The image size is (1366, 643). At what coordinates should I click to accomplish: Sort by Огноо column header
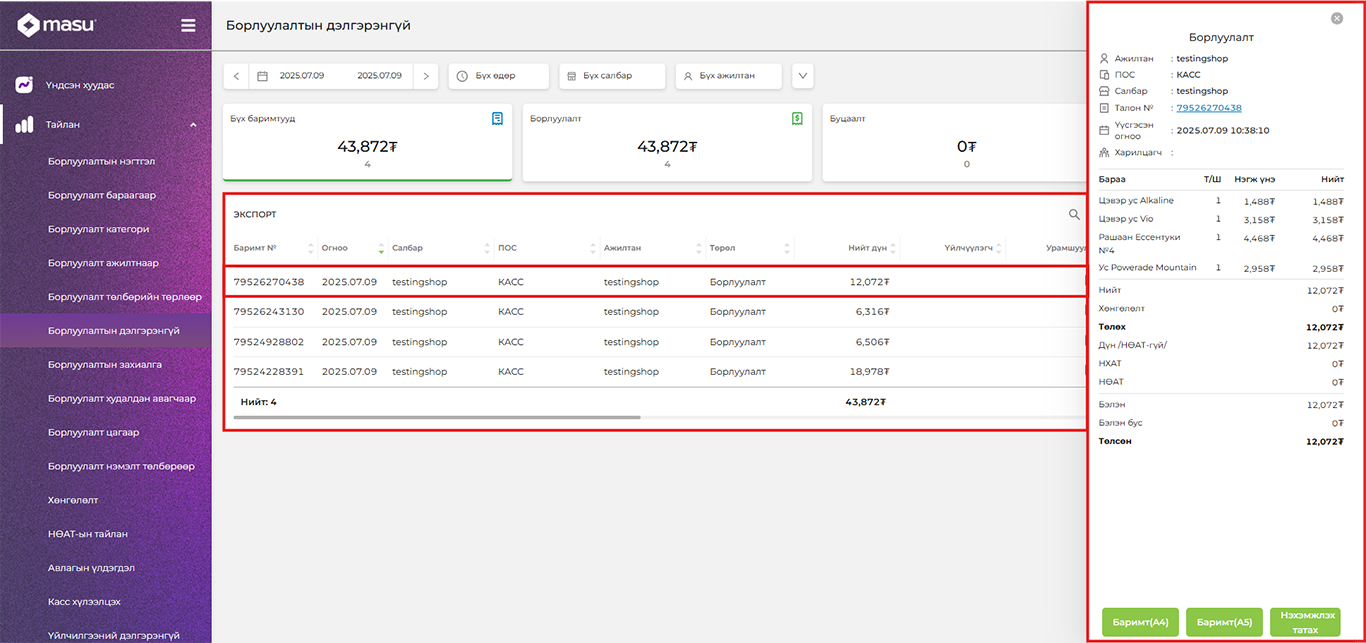pyautogui.click(x=335, y=248)
